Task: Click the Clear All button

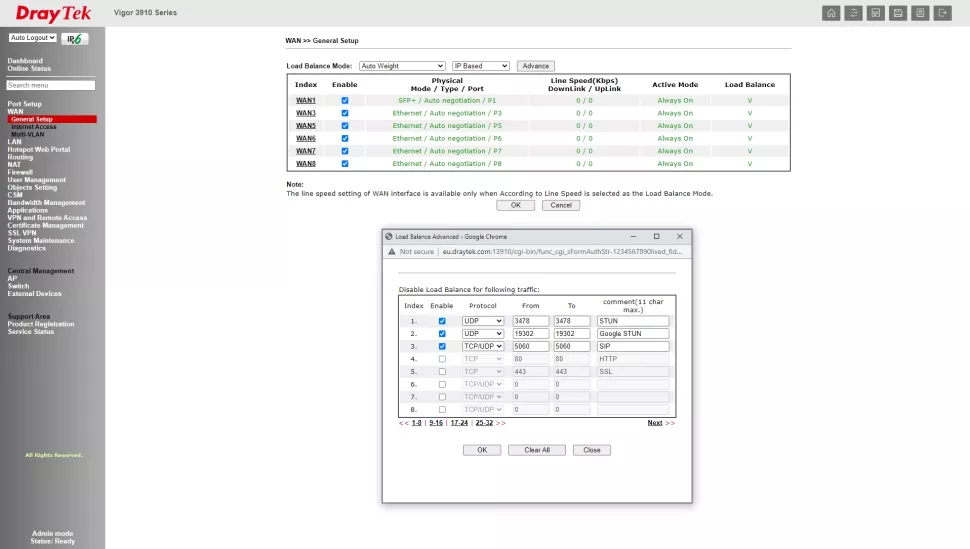Action: pos(537,450)
